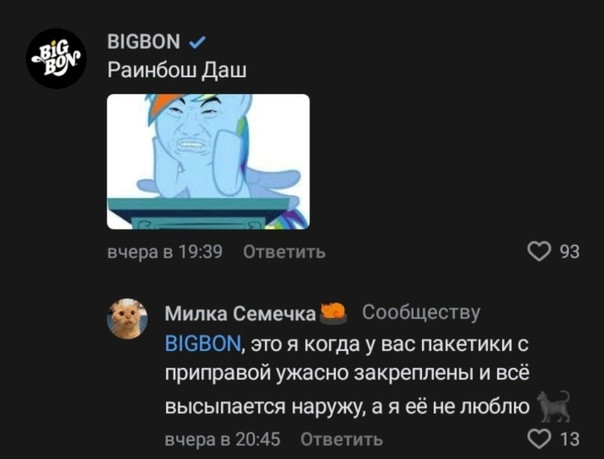Open the BIGBON community avatar
The image size is (604, 459).
pos(56,58)
